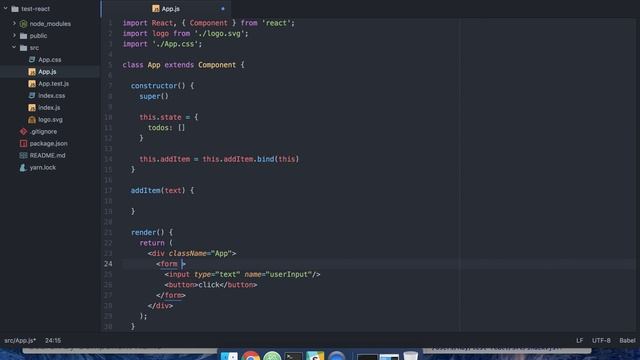Image resolution: width=640 pixels, height=360 pixels.
Task: Click the closing '</form>' tag on line 27
Action: [x=171, y=295]
